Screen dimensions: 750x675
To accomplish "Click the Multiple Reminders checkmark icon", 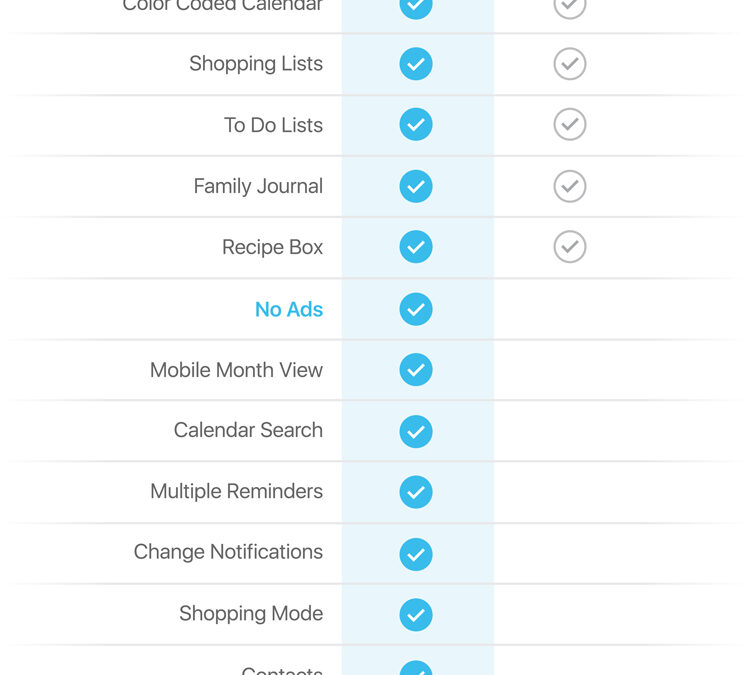I will 416,492.
